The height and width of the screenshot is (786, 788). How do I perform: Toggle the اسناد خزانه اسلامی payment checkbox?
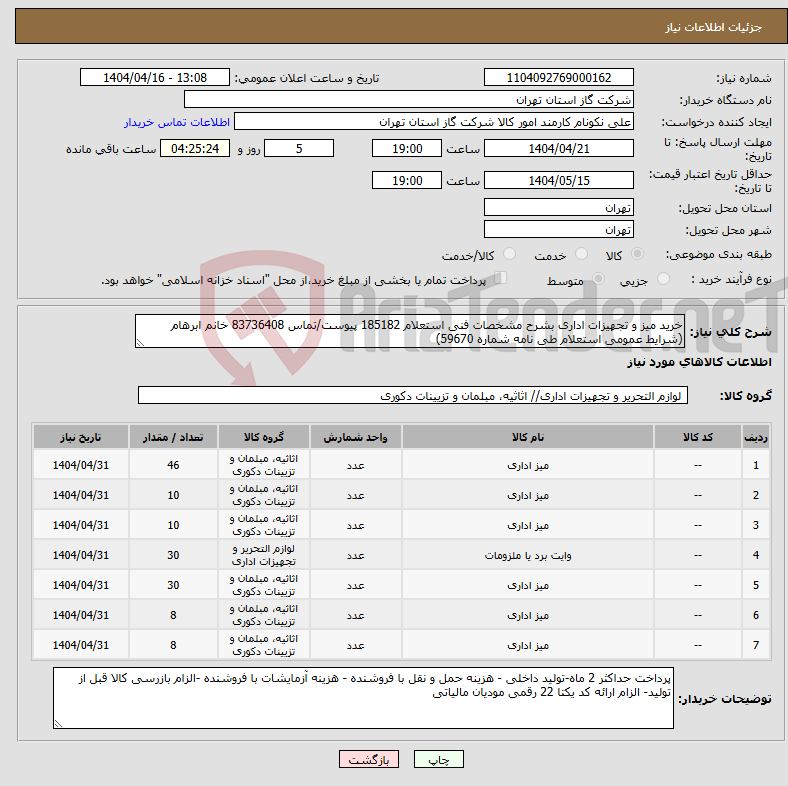coord(501,278)
